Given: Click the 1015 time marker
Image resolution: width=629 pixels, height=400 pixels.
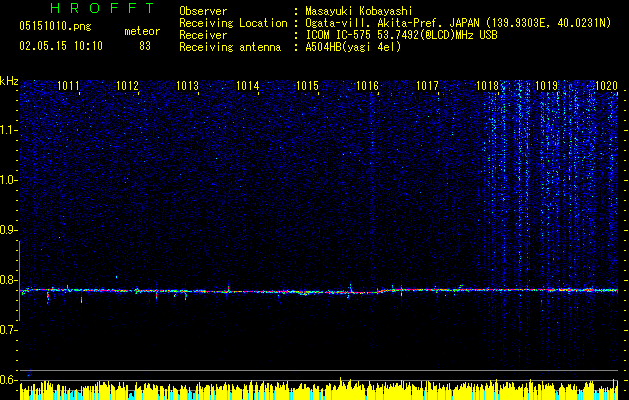Looking at the screenshot, I should tap(307, 85).
